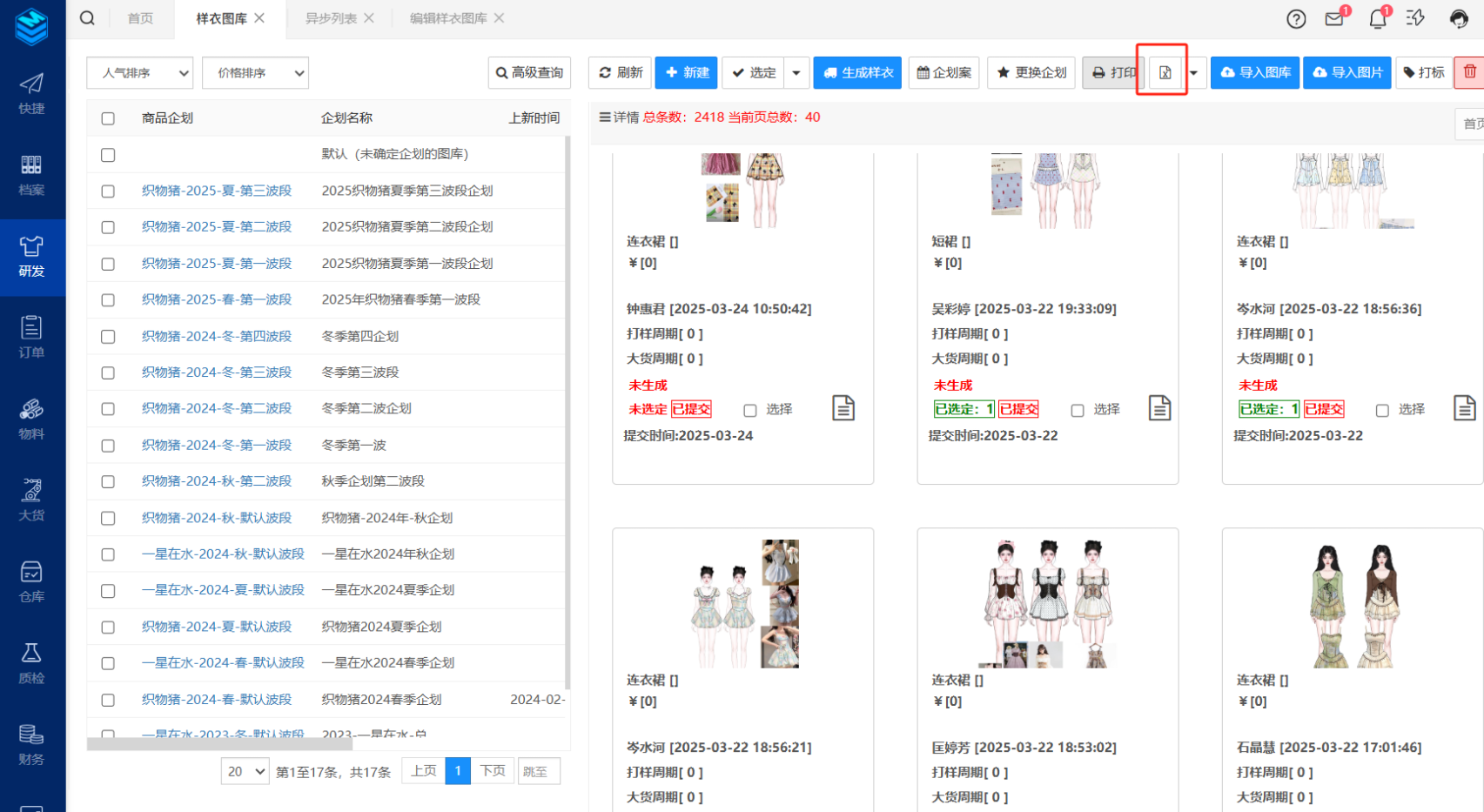Click the 高级查询 button
This screenshot has width=1484, height=812.
[529, 73]
